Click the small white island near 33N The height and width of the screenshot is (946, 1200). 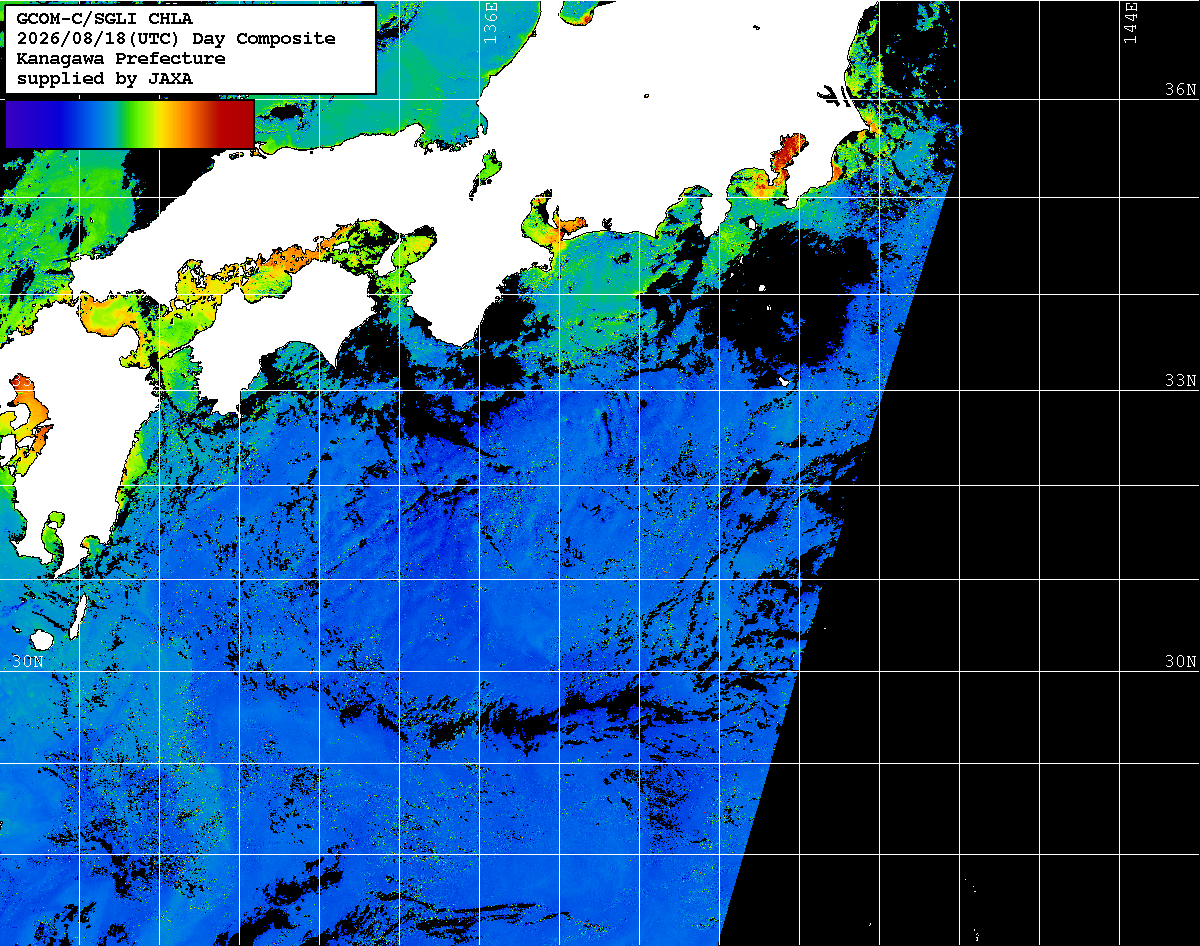pyautogui.click(x=785, y=381)
